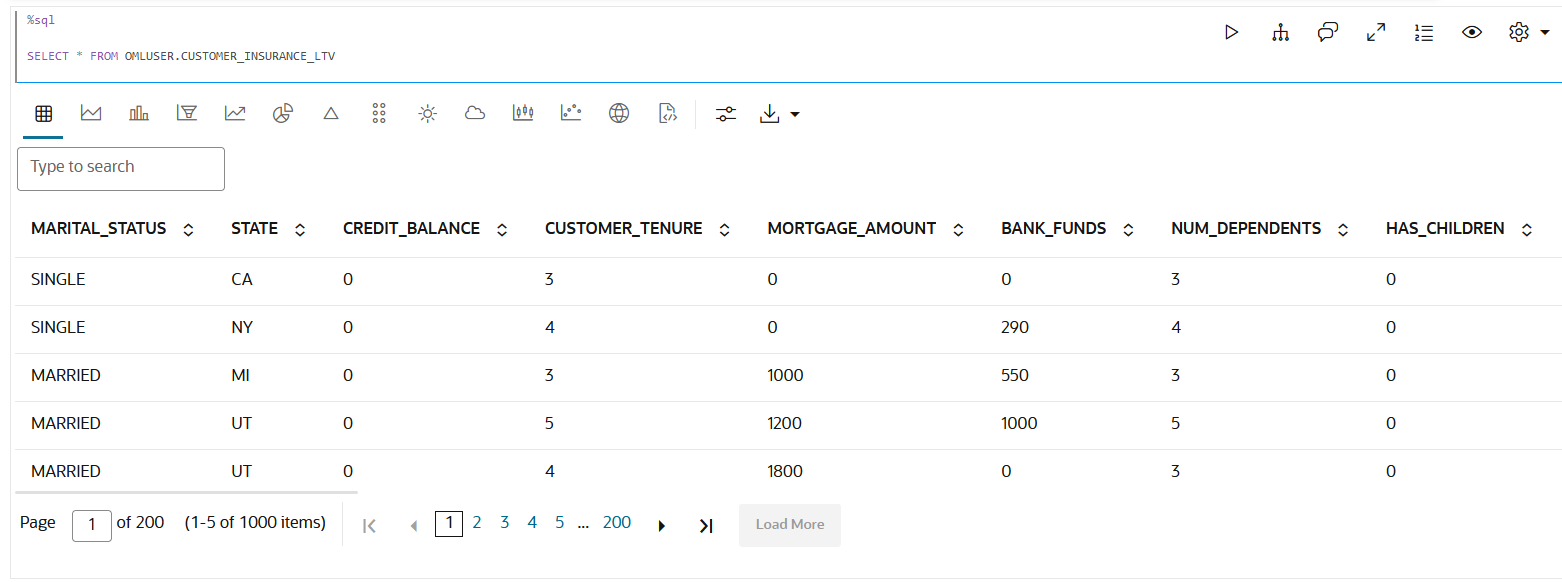Go to the first page arrow
This screenshot has height=582, width=1562.
coord(369,525)
